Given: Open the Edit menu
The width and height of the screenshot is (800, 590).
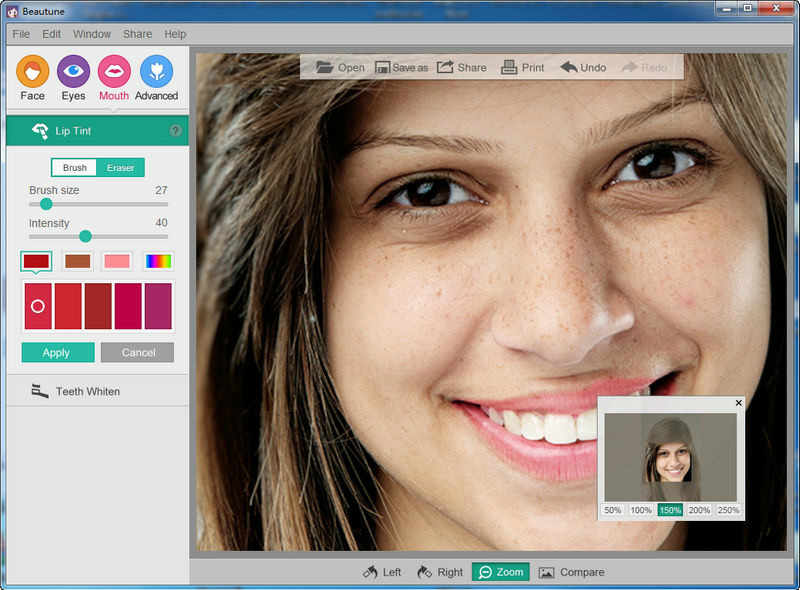Looking at the screenshot, I should (x=52, y=34).
